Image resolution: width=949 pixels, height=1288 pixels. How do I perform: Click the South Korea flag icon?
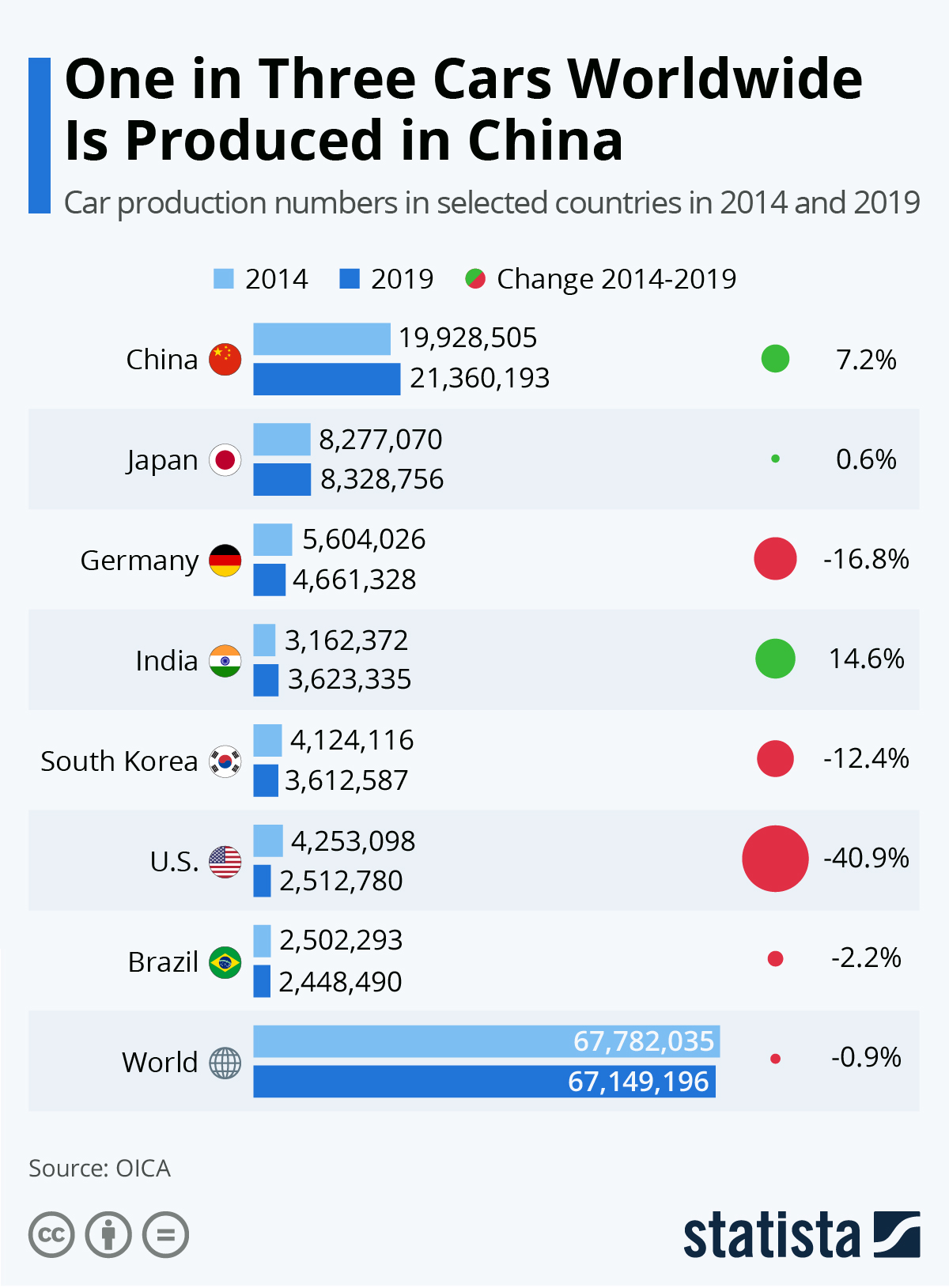pyautogui.click(x=225, y=761)
